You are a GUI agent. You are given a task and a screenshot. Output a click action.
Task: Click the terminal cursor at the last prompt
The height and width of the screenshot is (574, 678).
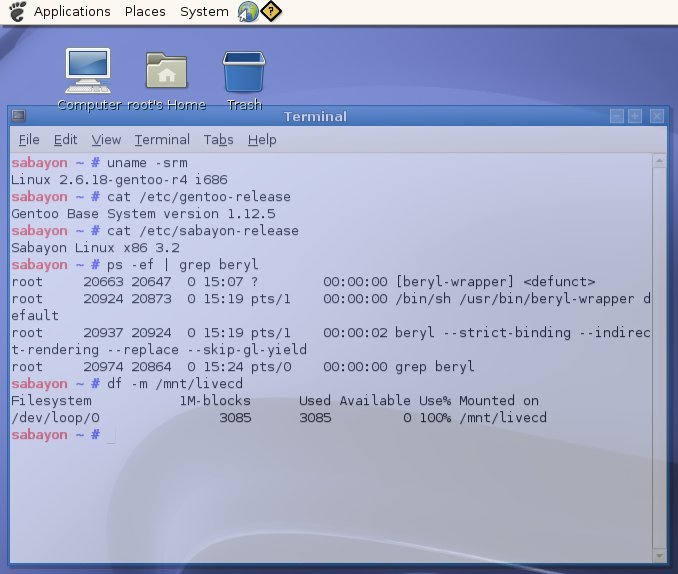[x=111, y=435]
